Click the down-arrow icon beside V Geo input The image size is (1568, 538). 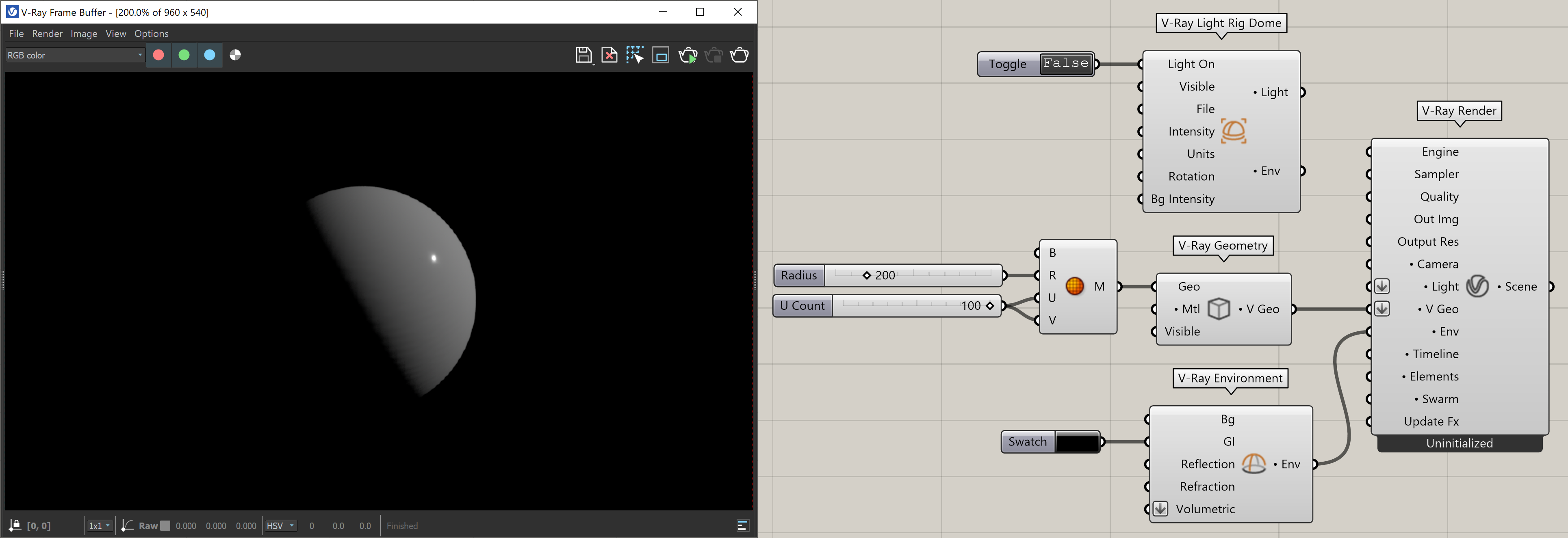(1382, 309)
